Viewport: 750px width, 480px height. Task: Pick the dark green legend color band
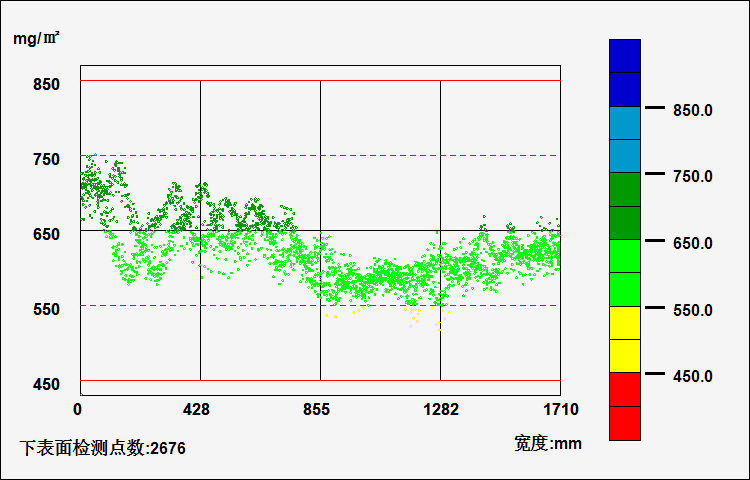pyautogui.click(x=624, y=206)
